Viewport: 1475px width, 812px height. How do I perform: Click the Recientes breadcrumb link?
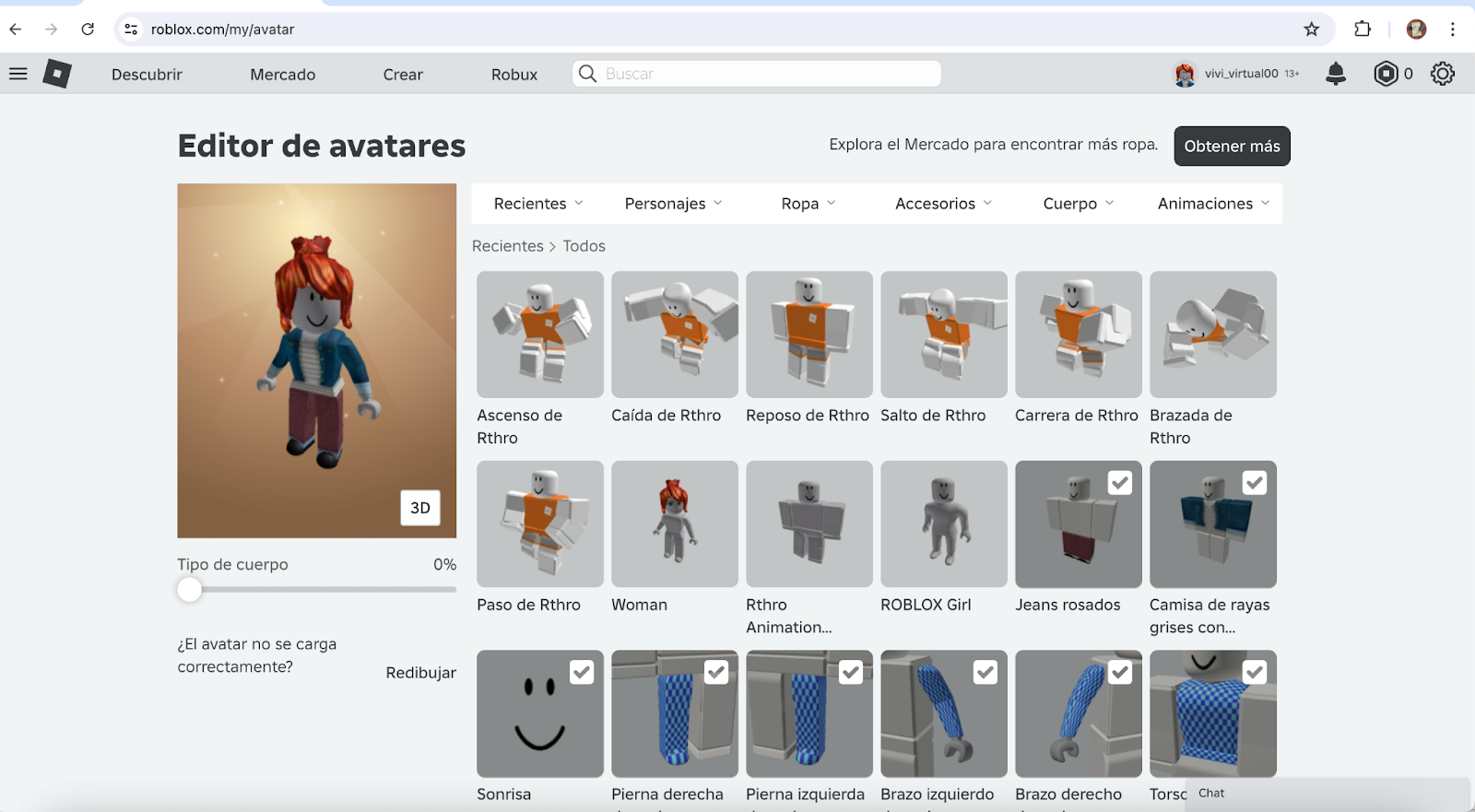coord(508,246)
